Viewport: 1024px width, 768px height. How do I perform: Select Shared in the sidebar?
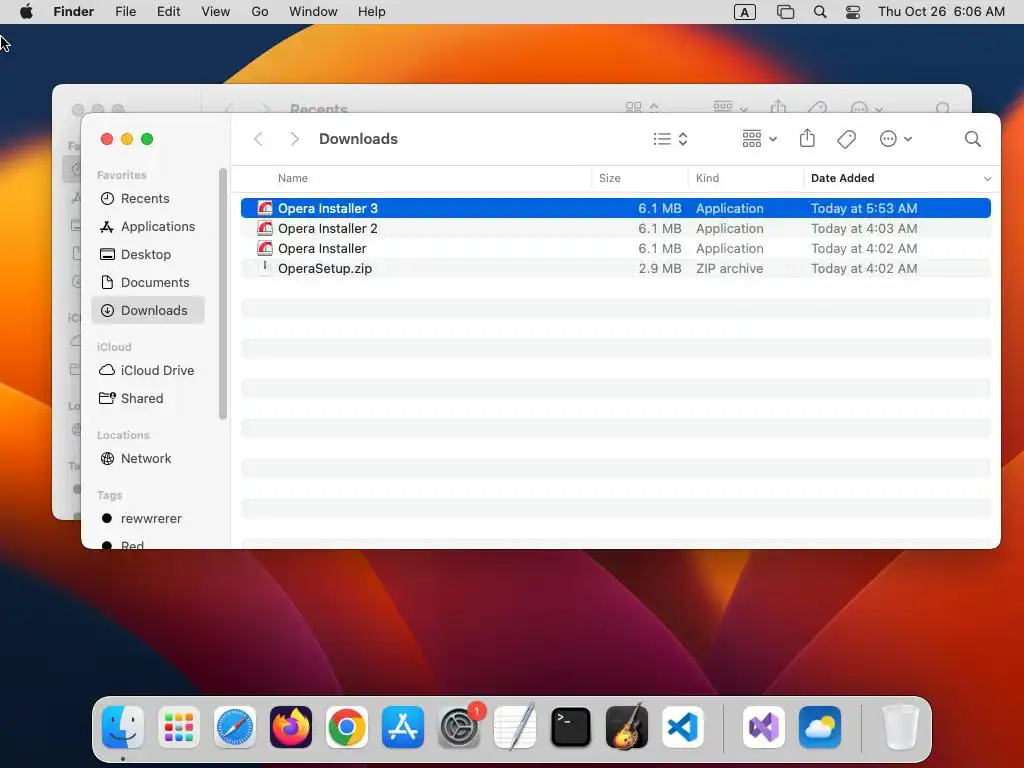(x=148, y=398)
